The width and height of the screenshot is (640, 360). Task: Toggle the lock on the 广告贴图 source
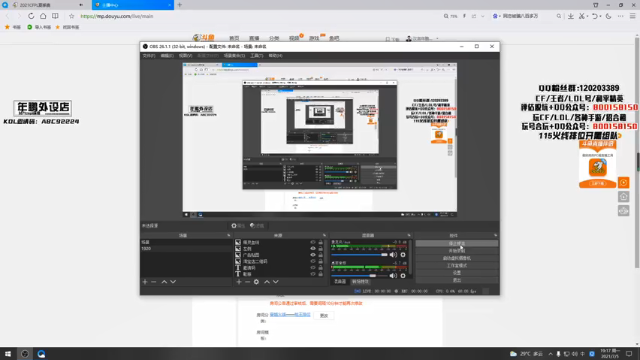pos(320,255)
